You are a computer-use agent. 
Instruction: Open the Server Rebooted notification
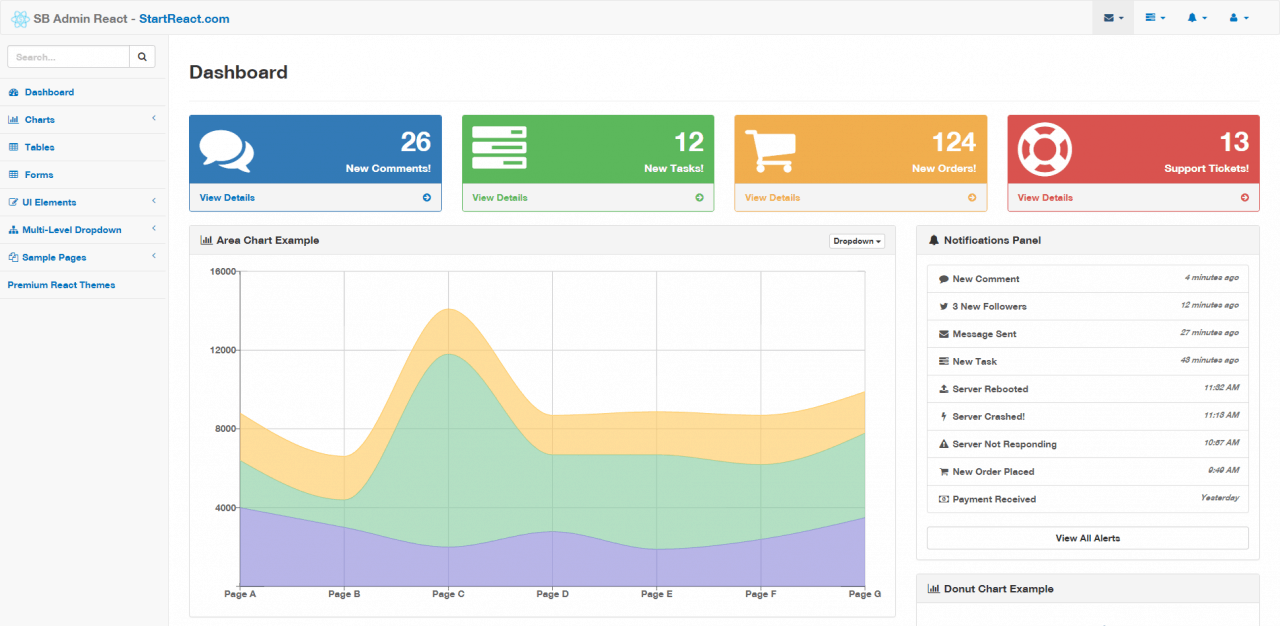(x=1088, y=389)
